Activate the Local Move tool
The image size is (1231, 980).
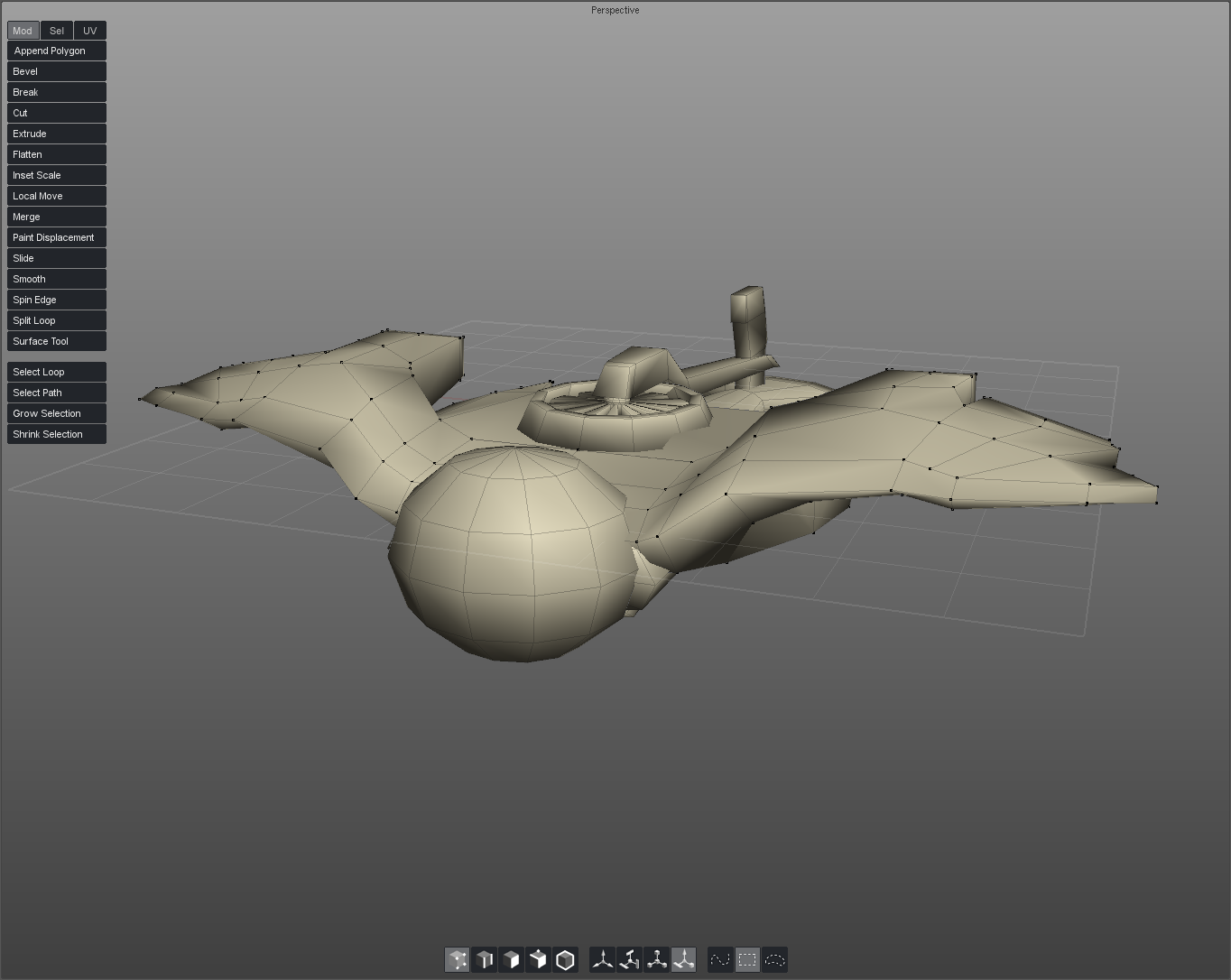tap(57, 196)
